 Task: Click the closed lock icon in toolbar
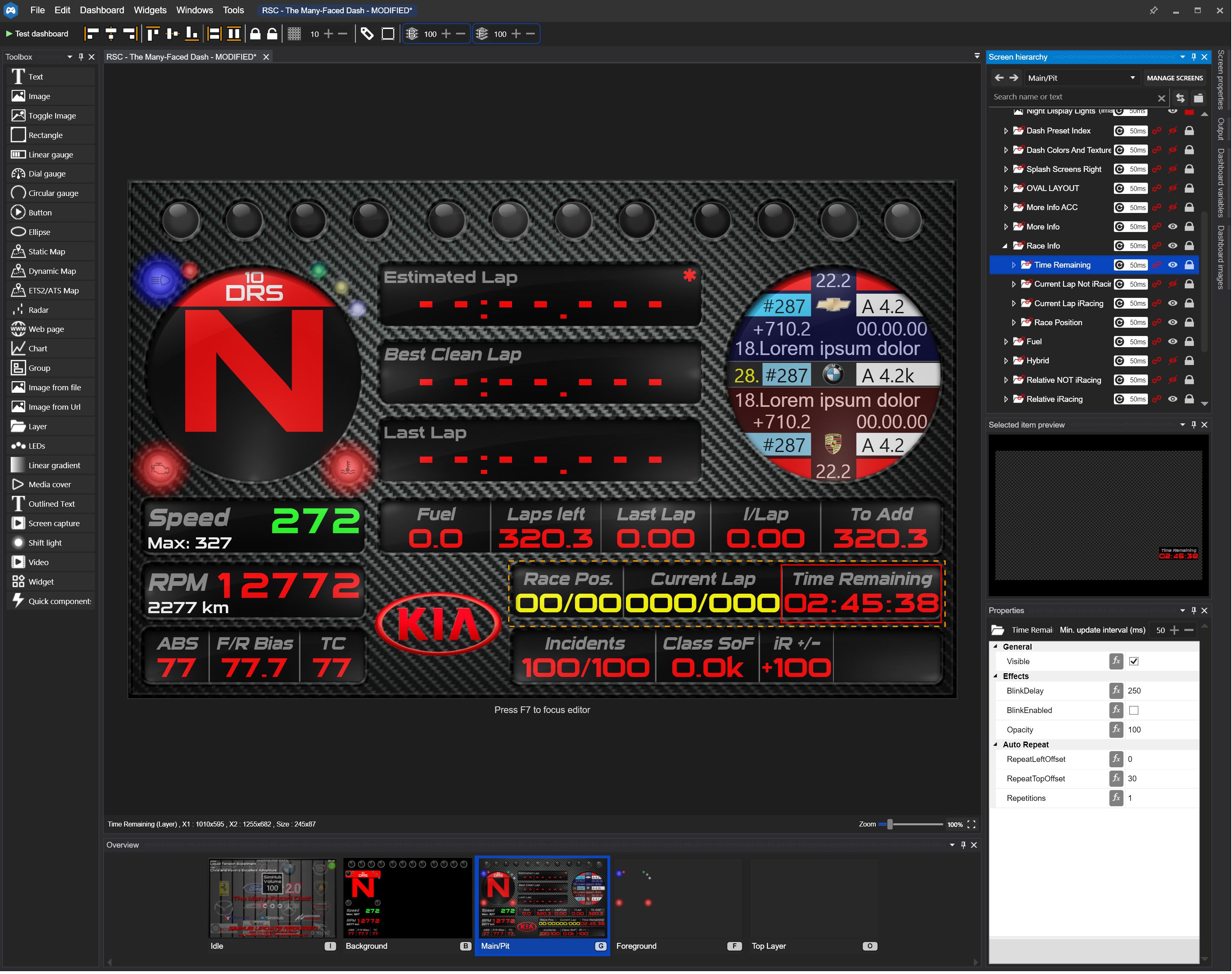[x=256, y=34]
